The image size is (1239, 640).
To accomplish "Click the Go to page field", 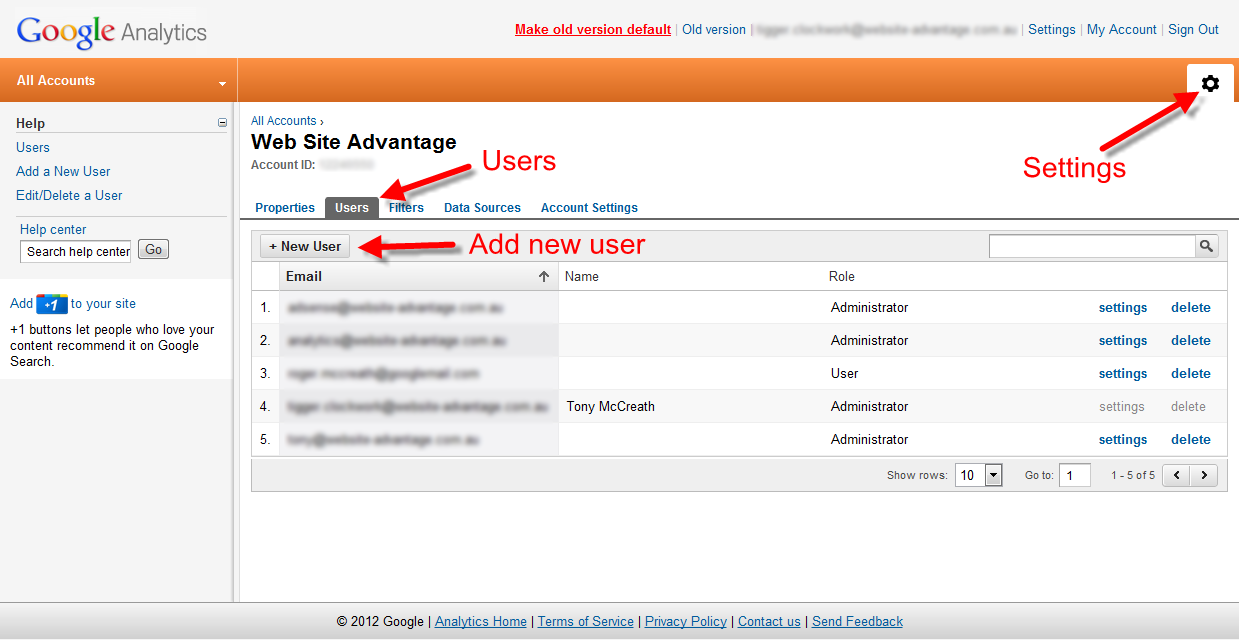I will [x=1075, y=475].
